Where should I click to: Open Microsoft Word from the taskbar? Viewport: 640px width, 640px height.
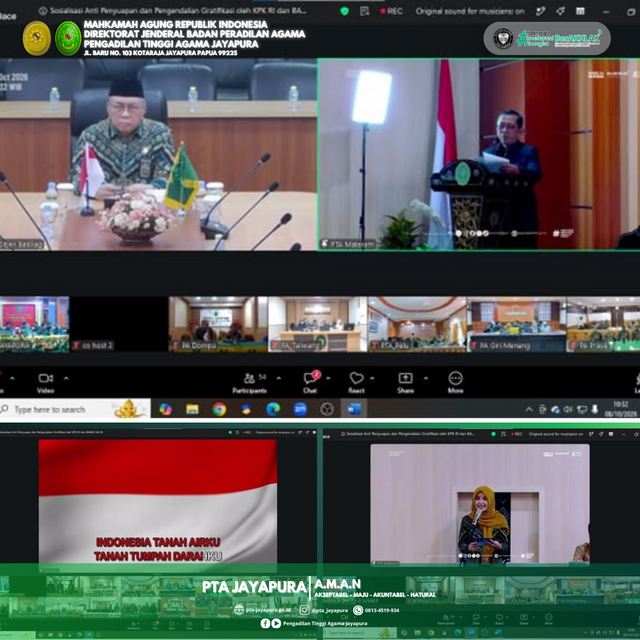click(354, 409)
